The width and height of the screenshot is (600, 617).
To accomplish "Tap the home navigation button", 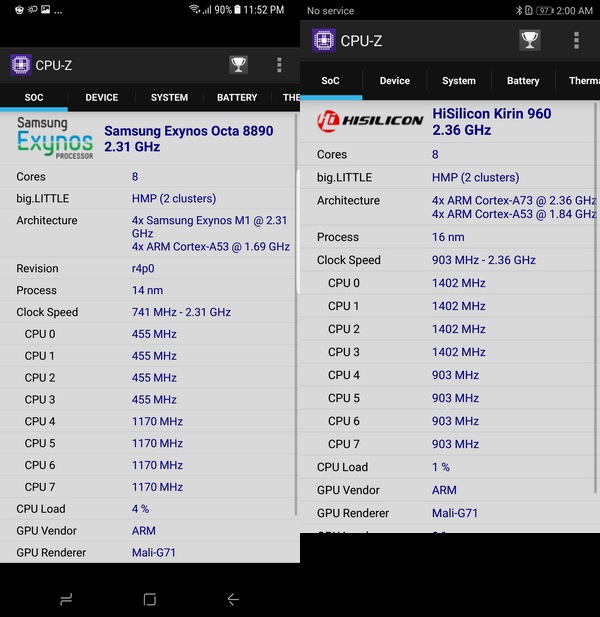I will coord(150,599).
